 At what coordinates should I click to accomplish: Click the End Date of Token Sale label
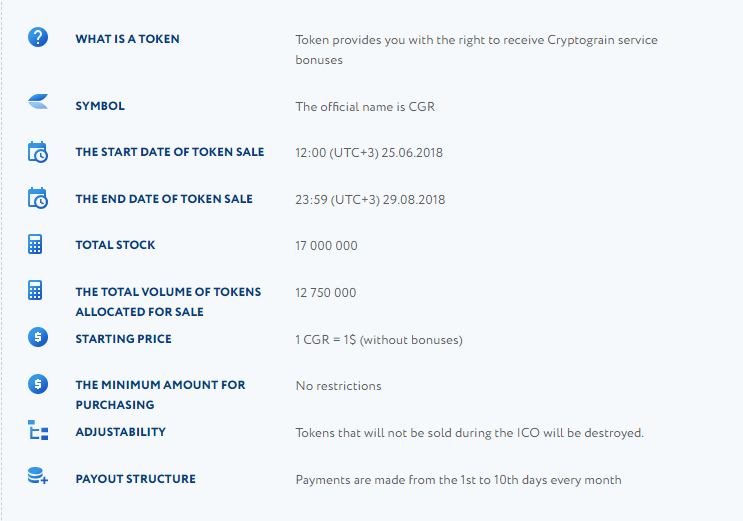(x=164, y=199)
